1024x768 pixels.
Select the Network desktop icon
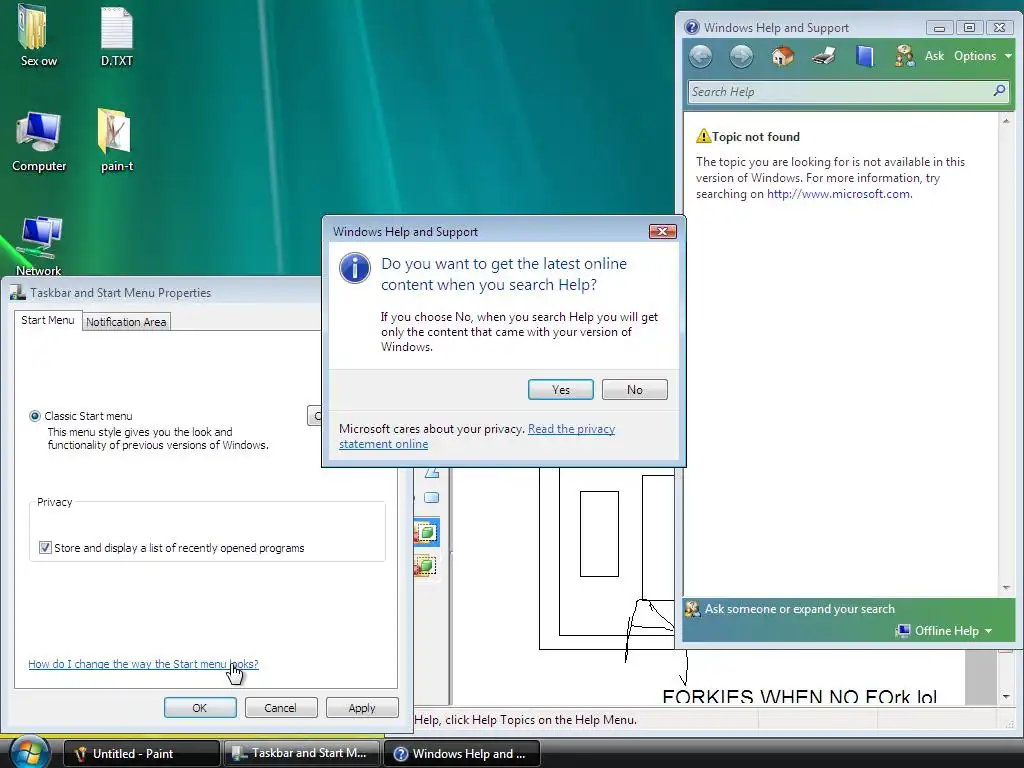point(39,245)
